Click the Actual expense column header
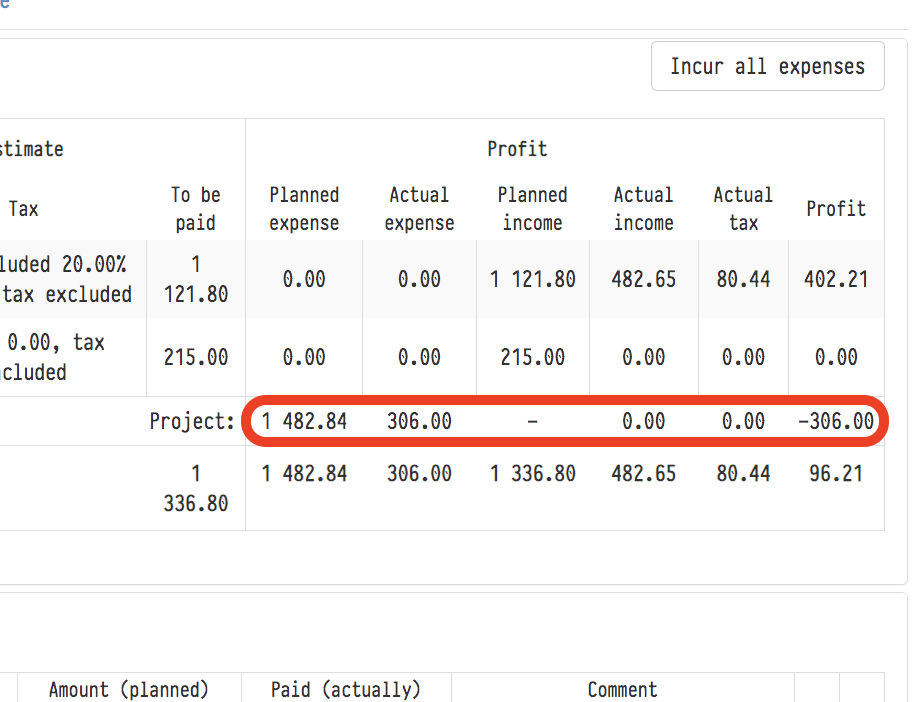The height and width of the screenshot is (702, 920). (419, 209)
